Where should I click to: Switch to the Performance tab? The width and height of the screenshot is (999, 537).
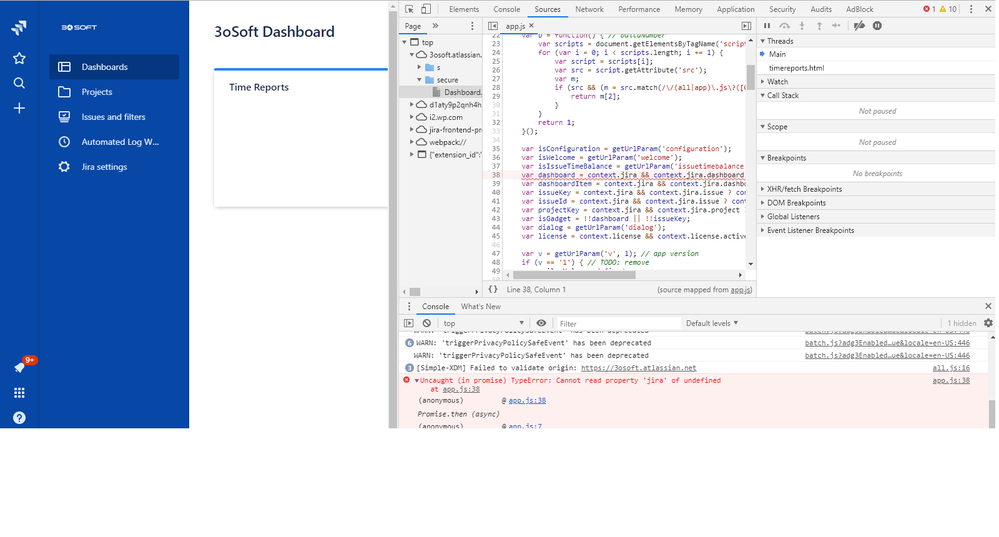tap(638, 9)
